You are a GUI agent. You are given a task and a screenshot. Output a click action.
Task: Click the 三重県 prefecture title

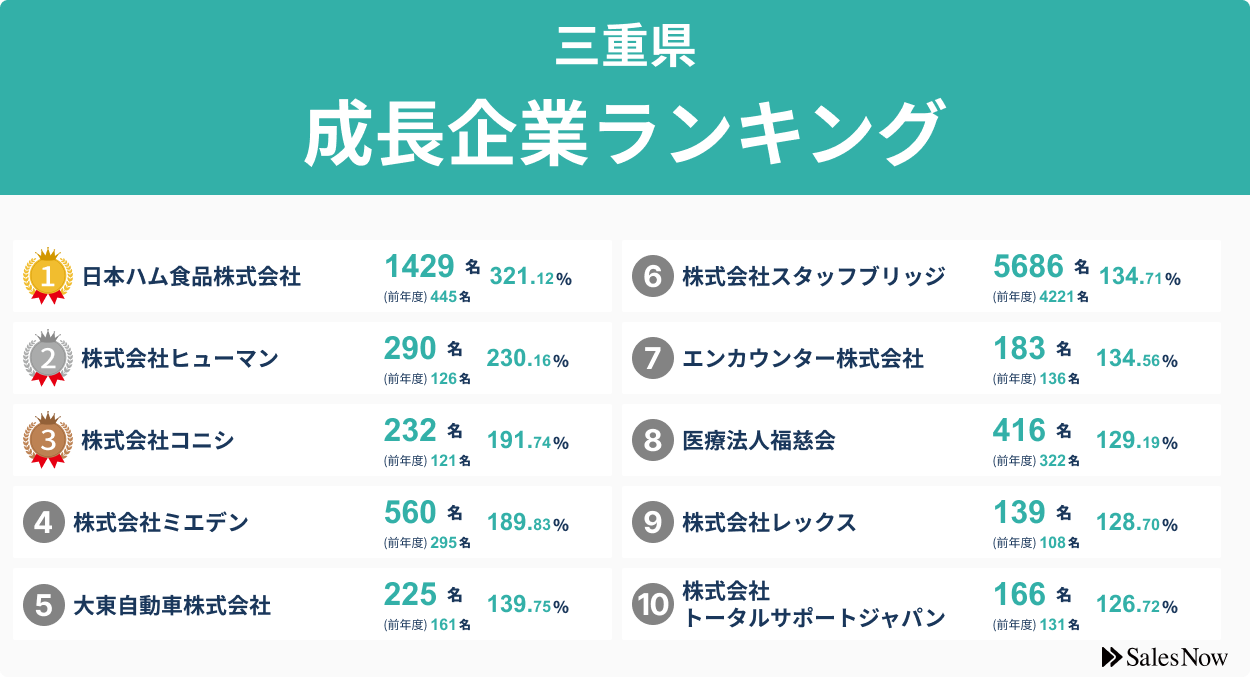click(624, 47)
